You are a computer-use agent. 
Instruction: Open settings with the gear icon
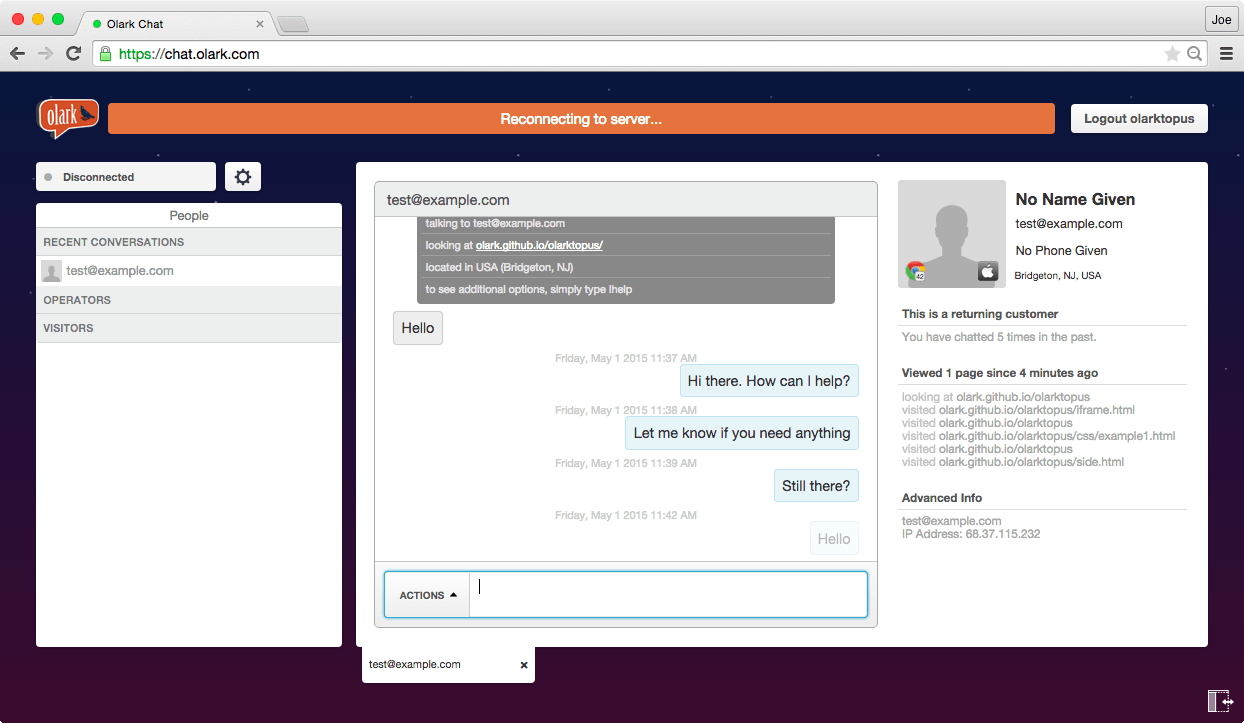tap(243, 177)
